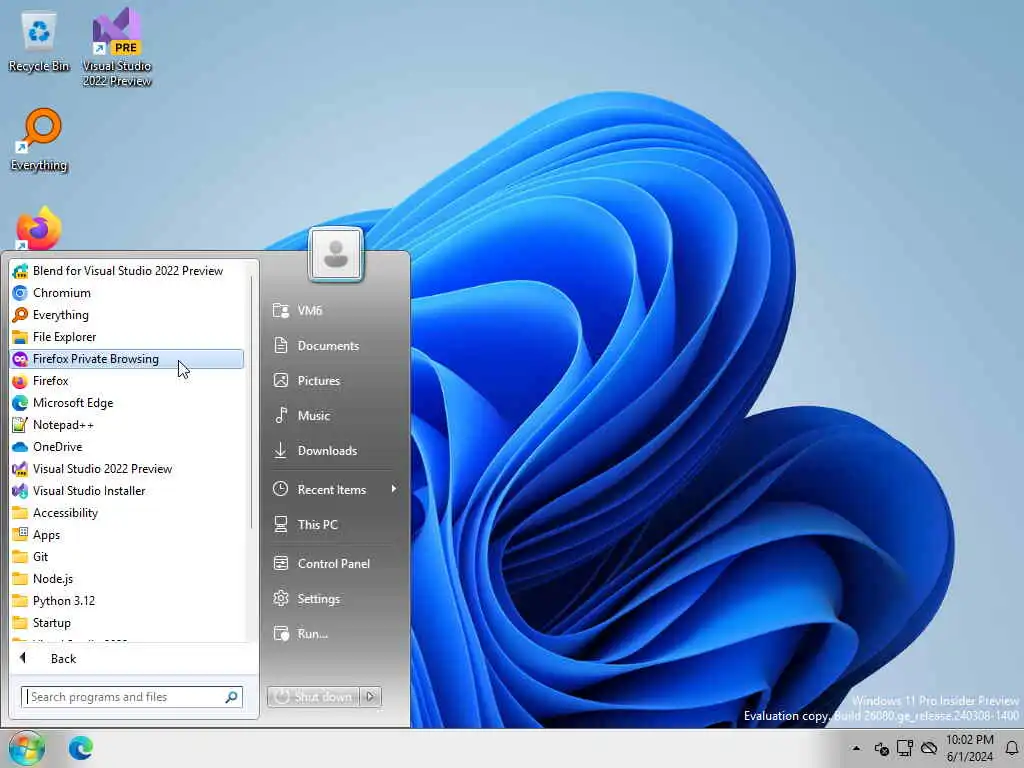
Task: Expand the Apps folder
Action: click(x=127, y=535)
